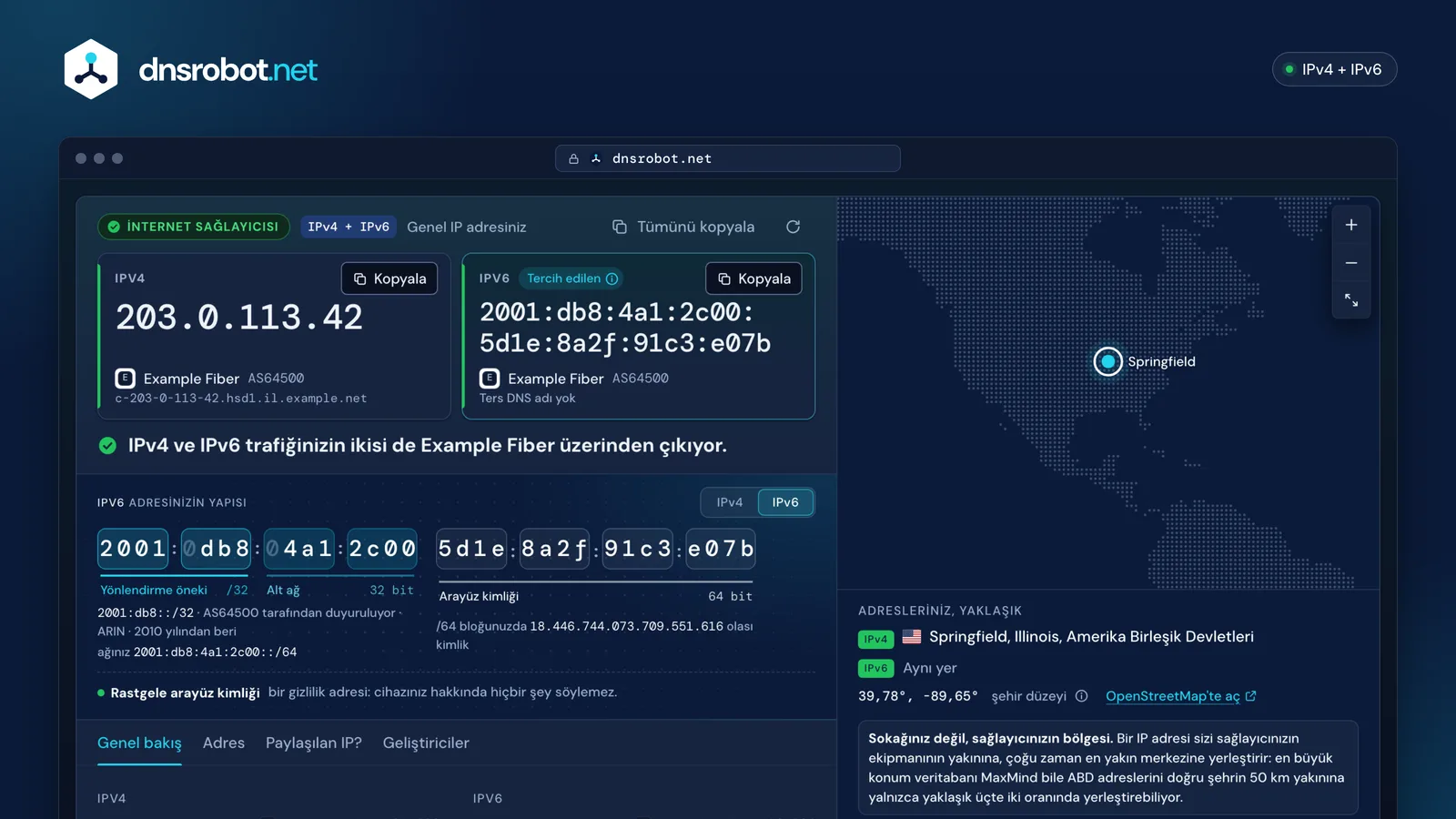The width and height of the screenshot is (1456, 819).
Task: Open the Genel bakış tab
Action: [139, 743]
